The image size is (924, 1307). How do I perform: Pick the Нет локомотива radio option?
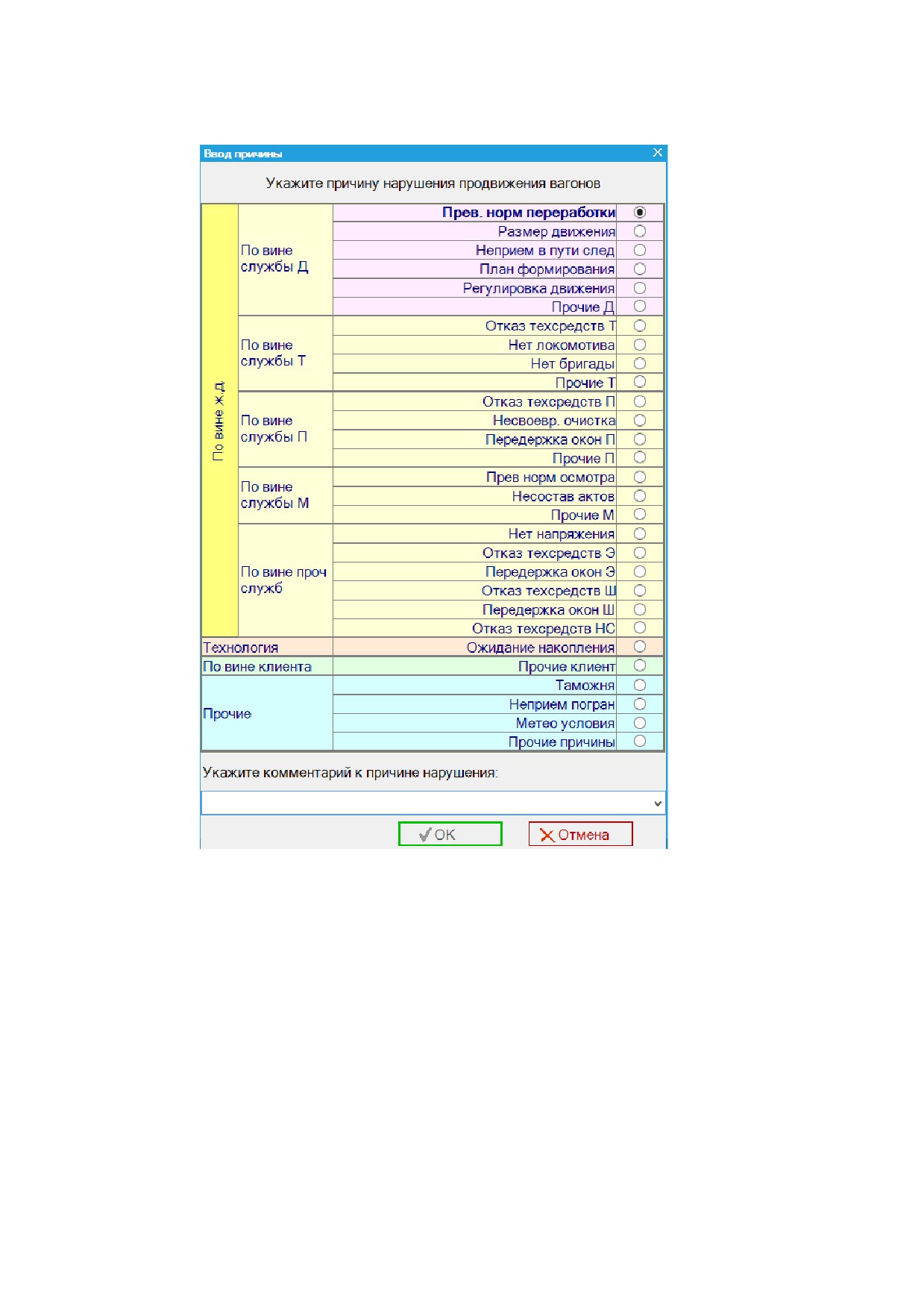click(x=639, y=345)
